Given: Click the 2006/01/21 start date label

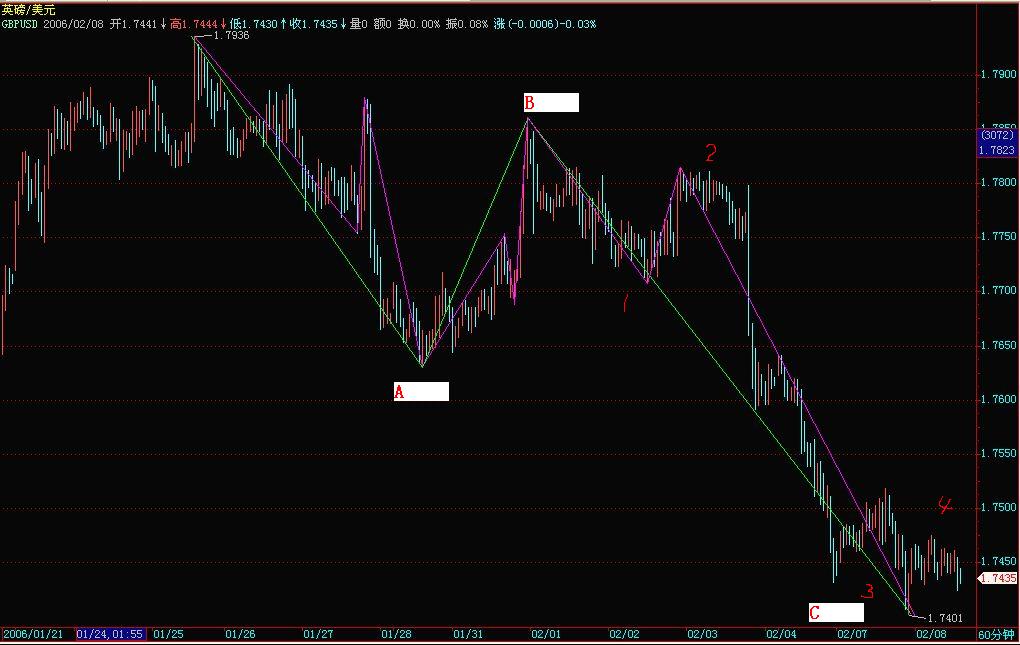Looking at the screenshot, I should click(33, 634).
